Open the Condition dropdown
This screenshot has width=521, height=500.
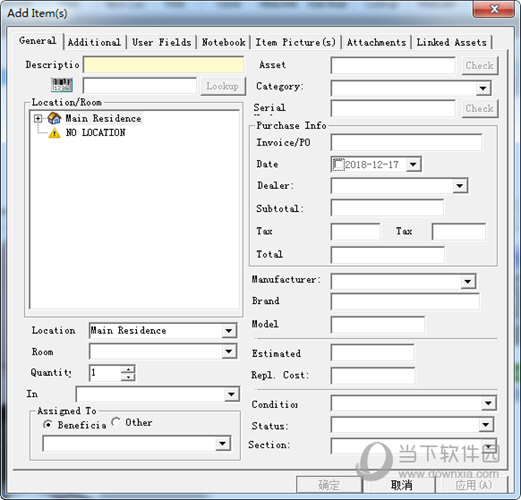click(488, 403)
